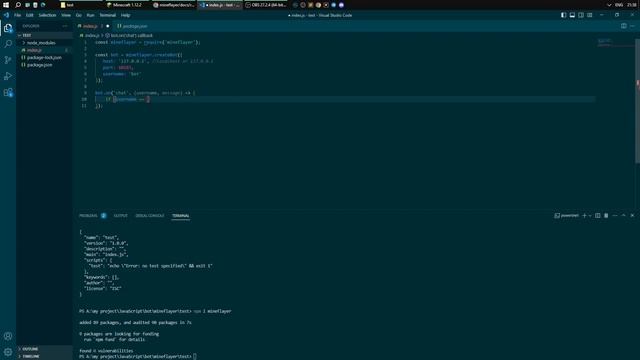Switch to the Output panel tab
The image size is (640, 360).
(x=120, y=216)
